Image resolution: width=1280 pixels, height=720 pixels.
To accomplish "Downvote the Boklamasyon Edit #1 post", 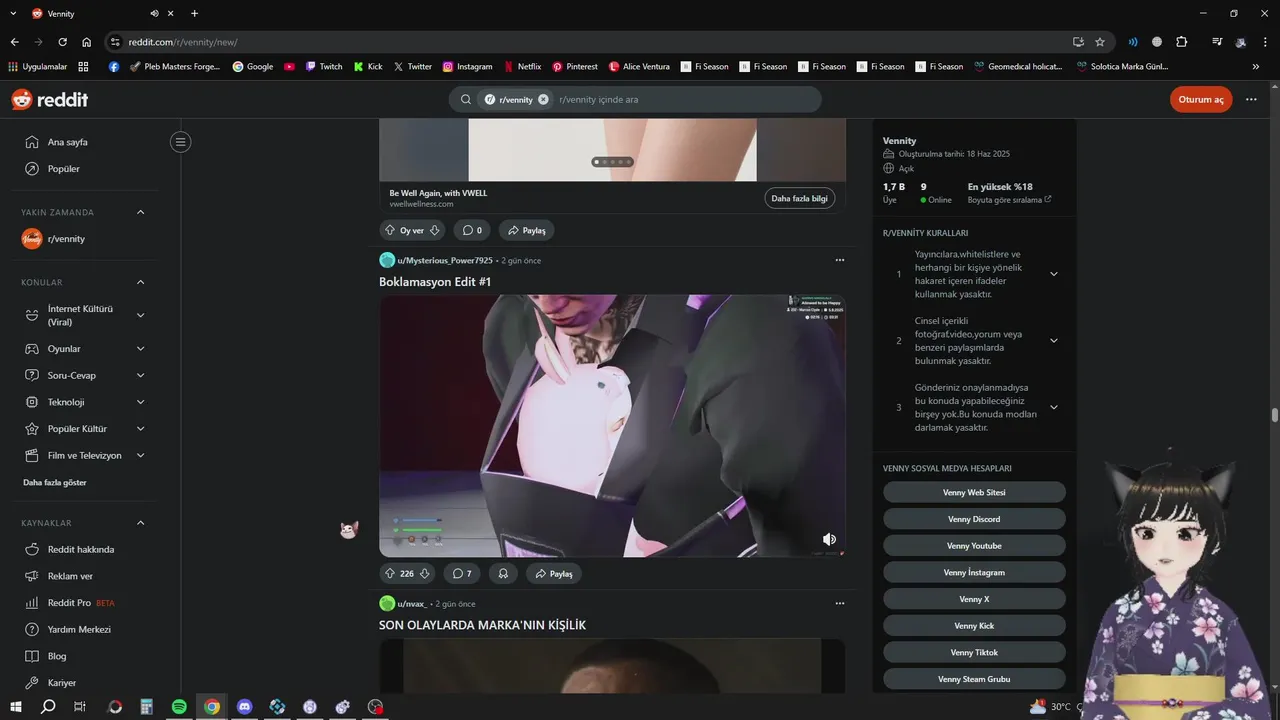I will click(425, 574).
